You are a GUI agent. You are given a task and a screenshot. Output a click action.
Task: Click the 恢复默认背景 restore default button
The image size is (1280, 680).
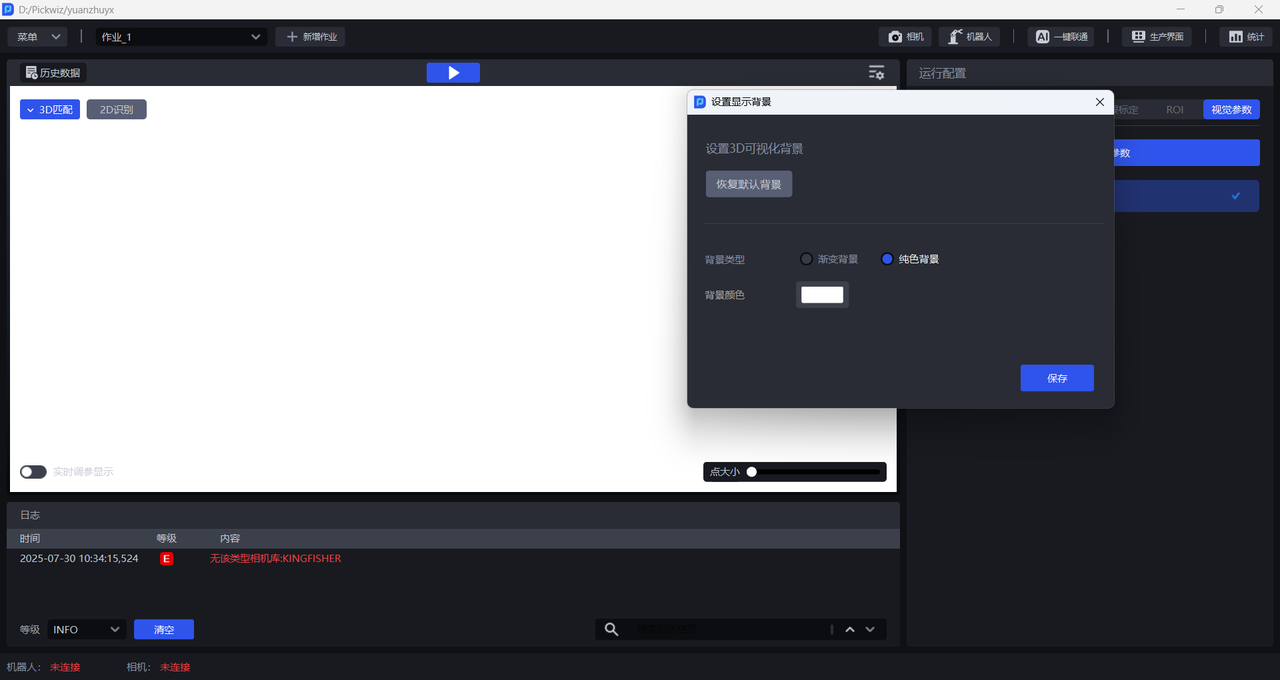pos(748,184)
